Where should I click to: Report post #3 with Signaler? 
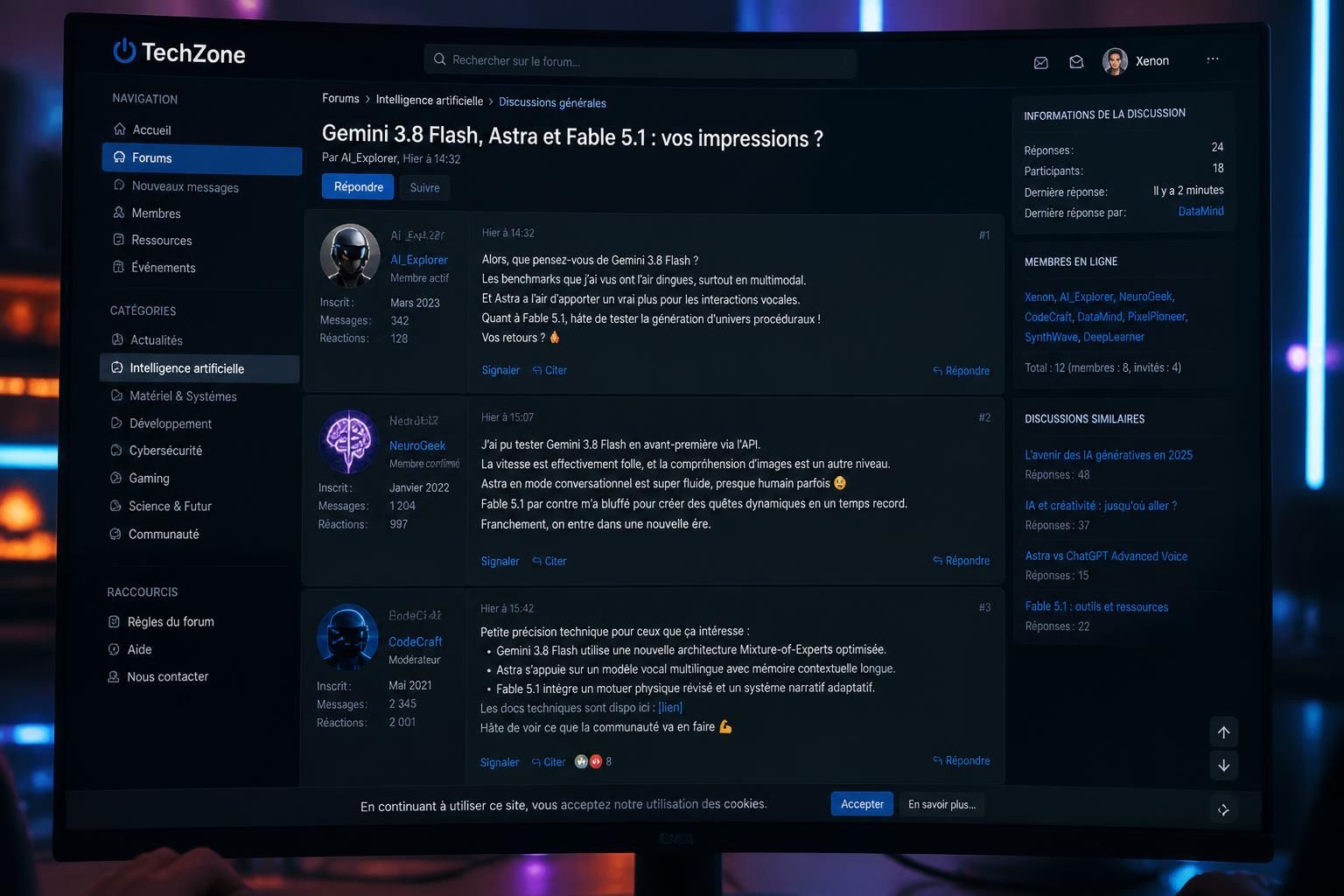point(500,762)
